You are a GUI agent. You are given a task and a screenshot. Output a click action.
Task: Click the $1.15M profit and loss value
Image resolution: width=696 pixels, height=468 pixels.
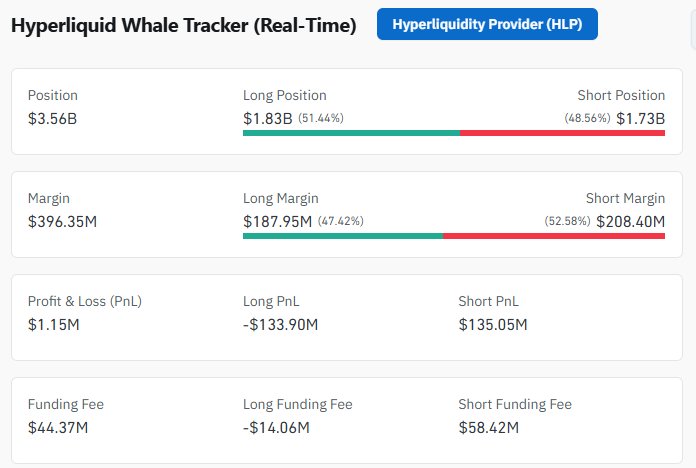[x=56, y=324]
